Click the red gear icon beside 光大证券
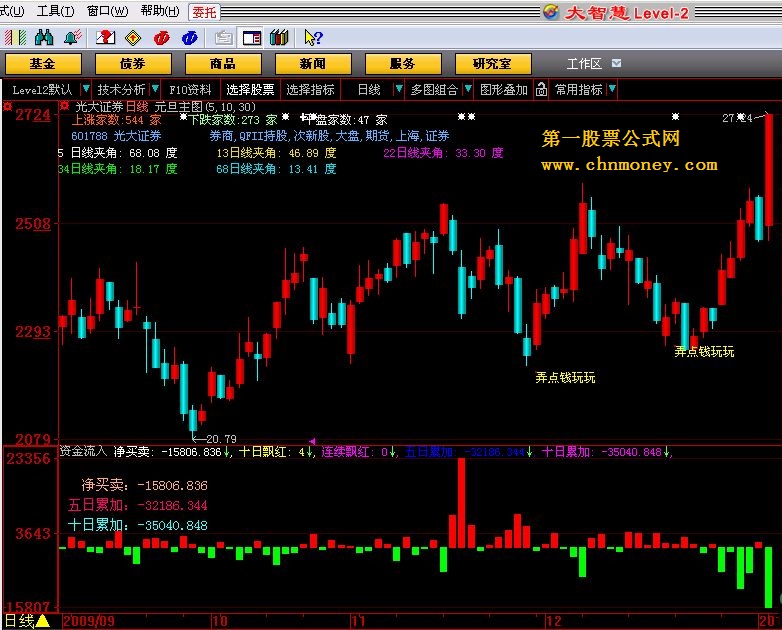The width and height of the screenshot is (782, 630). tap(64, 106)
